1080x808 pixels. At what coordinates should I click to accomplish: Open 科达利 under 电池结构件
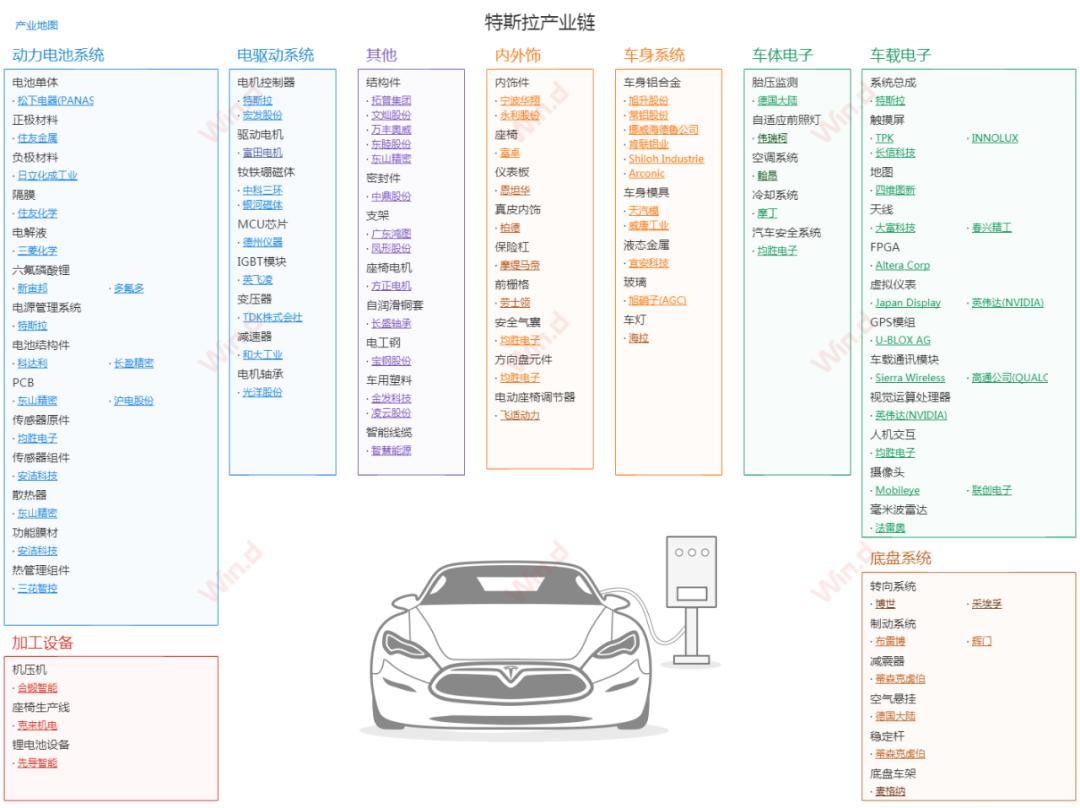click(32, 363)
